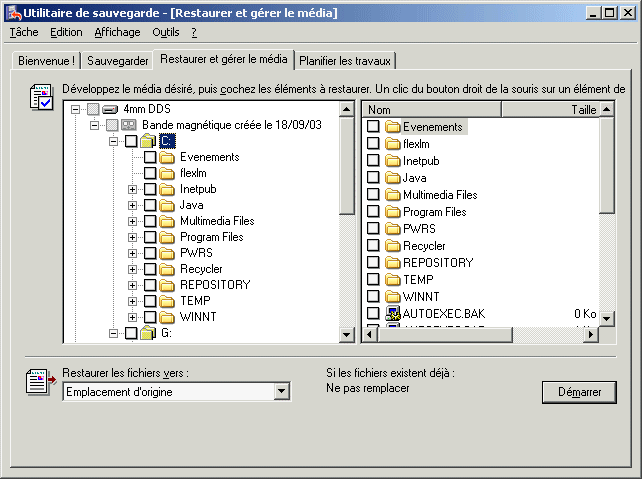This screenshot has width=642, height=479.
Task: Open the Planifier les travaux tab
Action: pyautogui.click(x=346, y=60)
